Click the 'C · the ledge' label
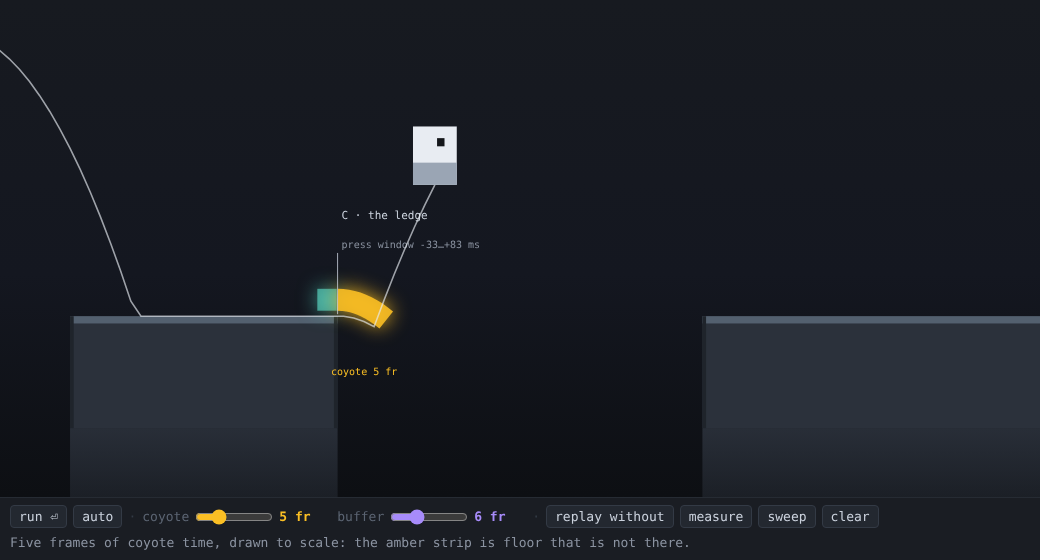 pyautogui.click(x=384, y=215)
